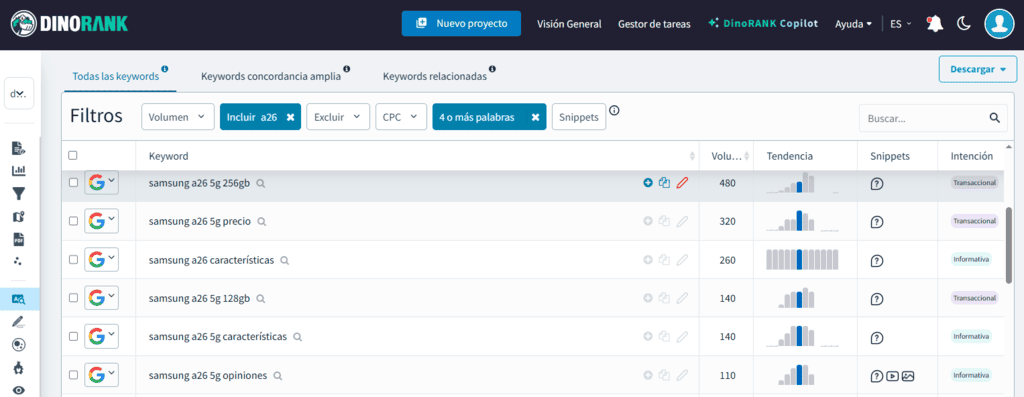
Task: Click info icon next to Snippets filter
Action: pyautogui.click(x=615, y=110)
